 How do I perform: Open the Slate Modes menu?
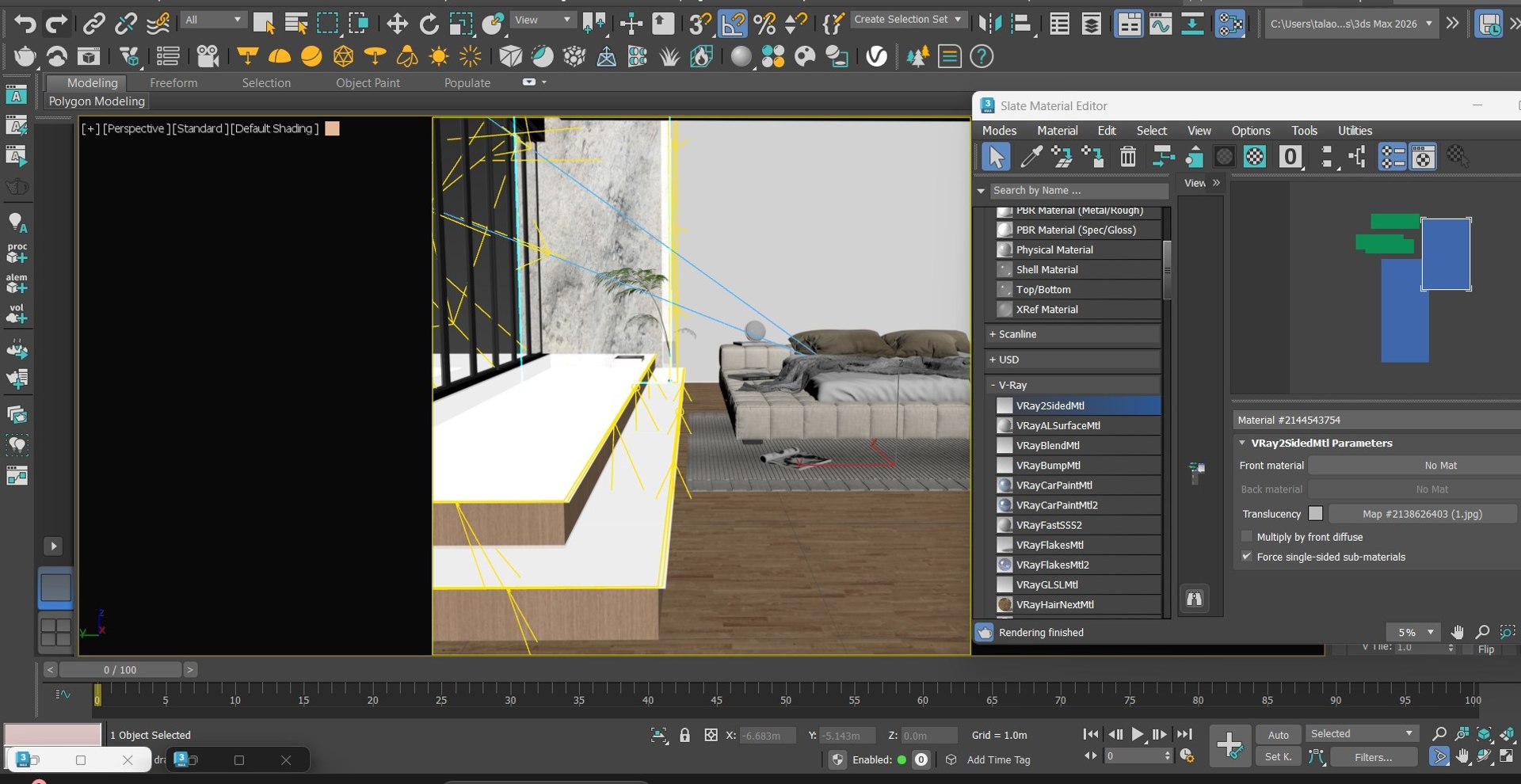point(999,131)
